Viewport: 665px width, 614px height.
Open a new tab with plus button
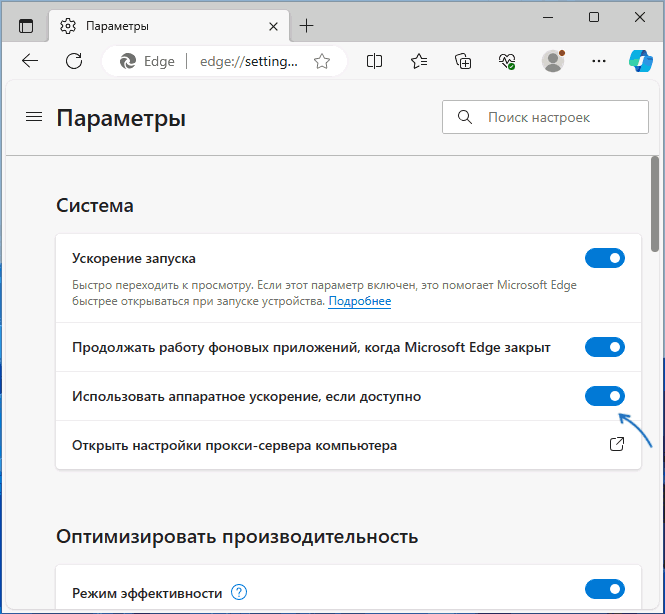pos(306,26)
